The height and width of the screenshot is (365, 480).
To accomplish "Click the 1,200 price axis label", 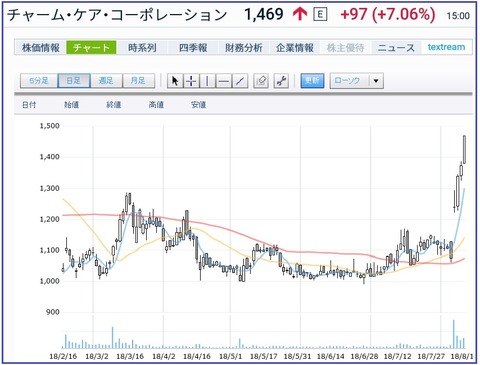I will [50, 219].
